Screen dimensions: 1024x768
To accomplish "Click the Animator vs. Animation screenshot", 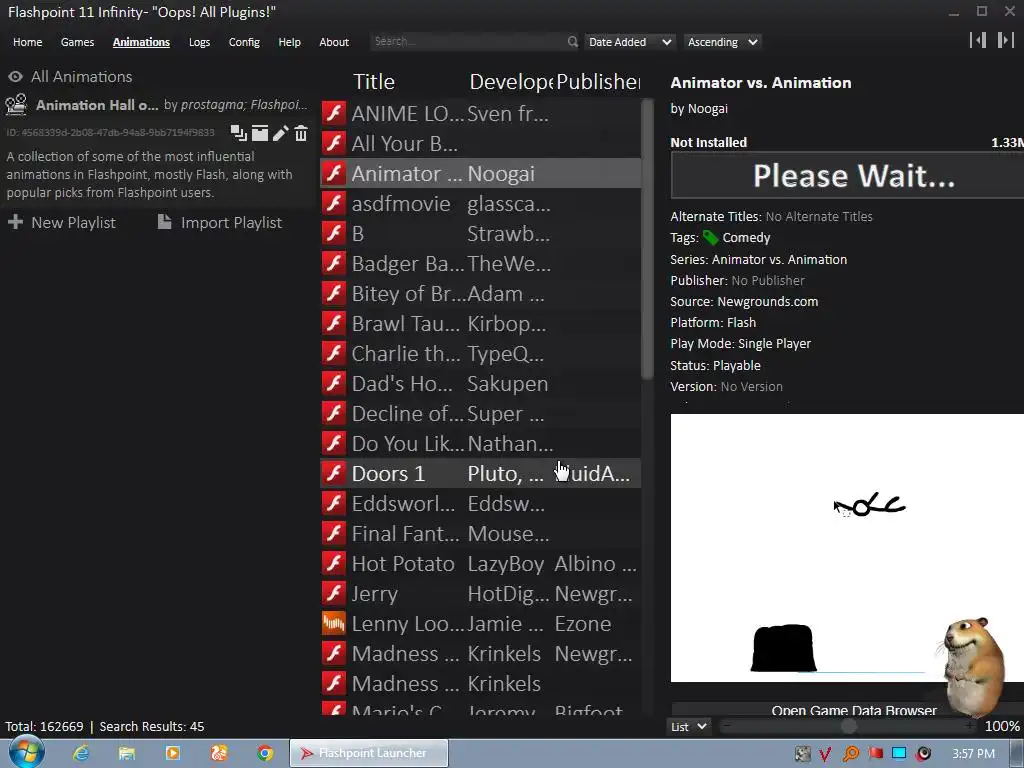I will 847,547.
